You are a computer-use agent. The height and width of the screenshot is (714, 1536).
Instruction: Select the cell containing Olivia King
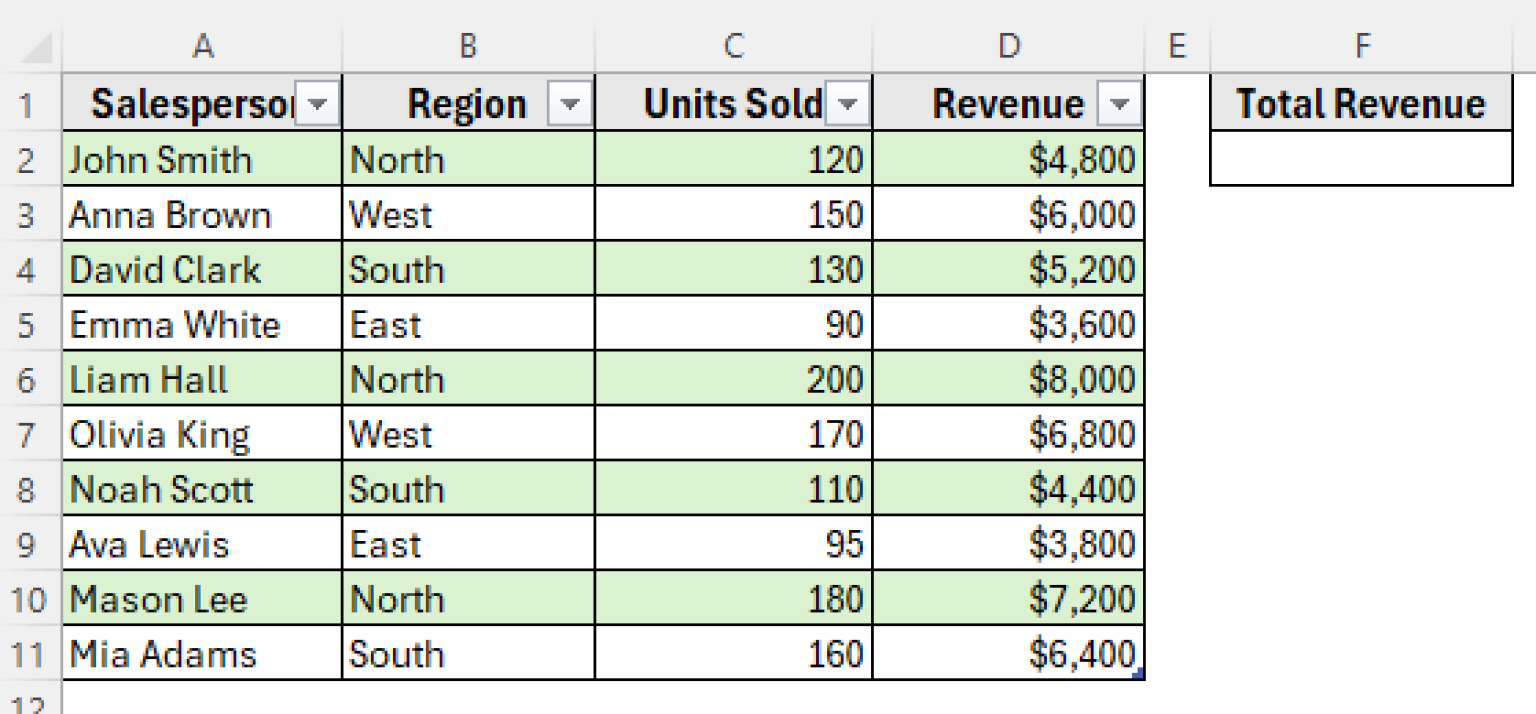click(202, 435)
